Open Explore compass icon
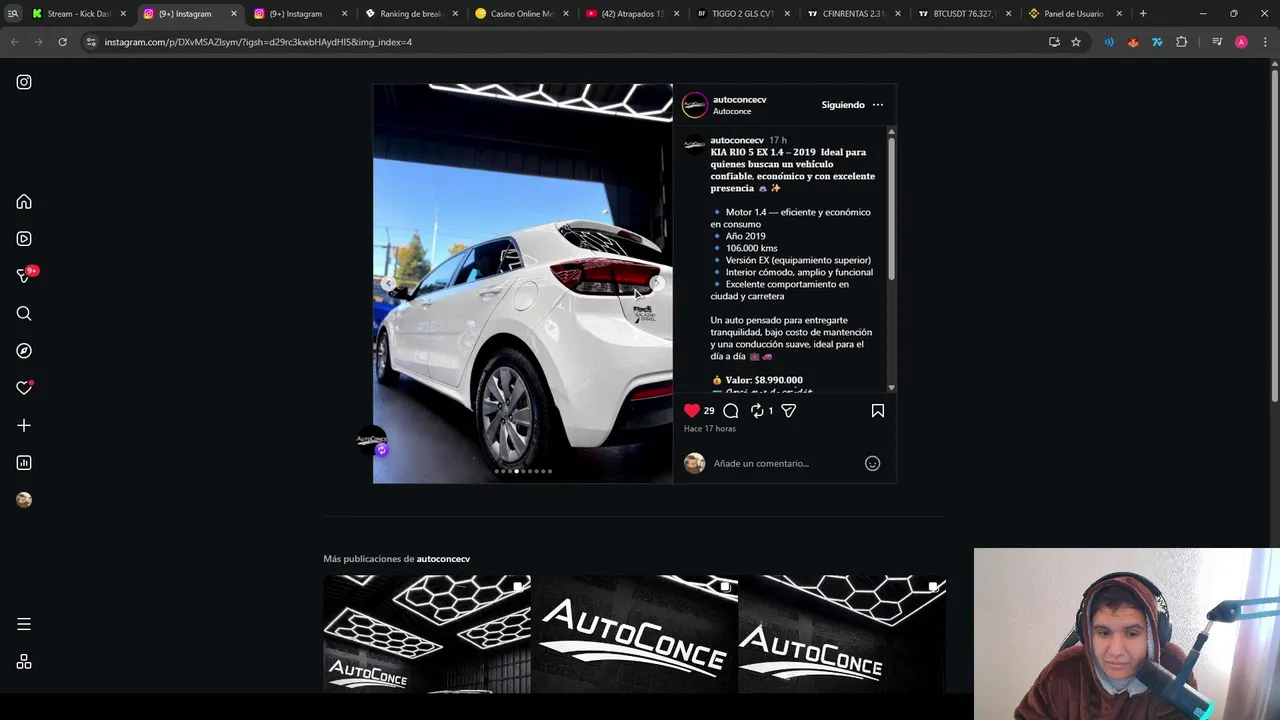 pos(24,351)
